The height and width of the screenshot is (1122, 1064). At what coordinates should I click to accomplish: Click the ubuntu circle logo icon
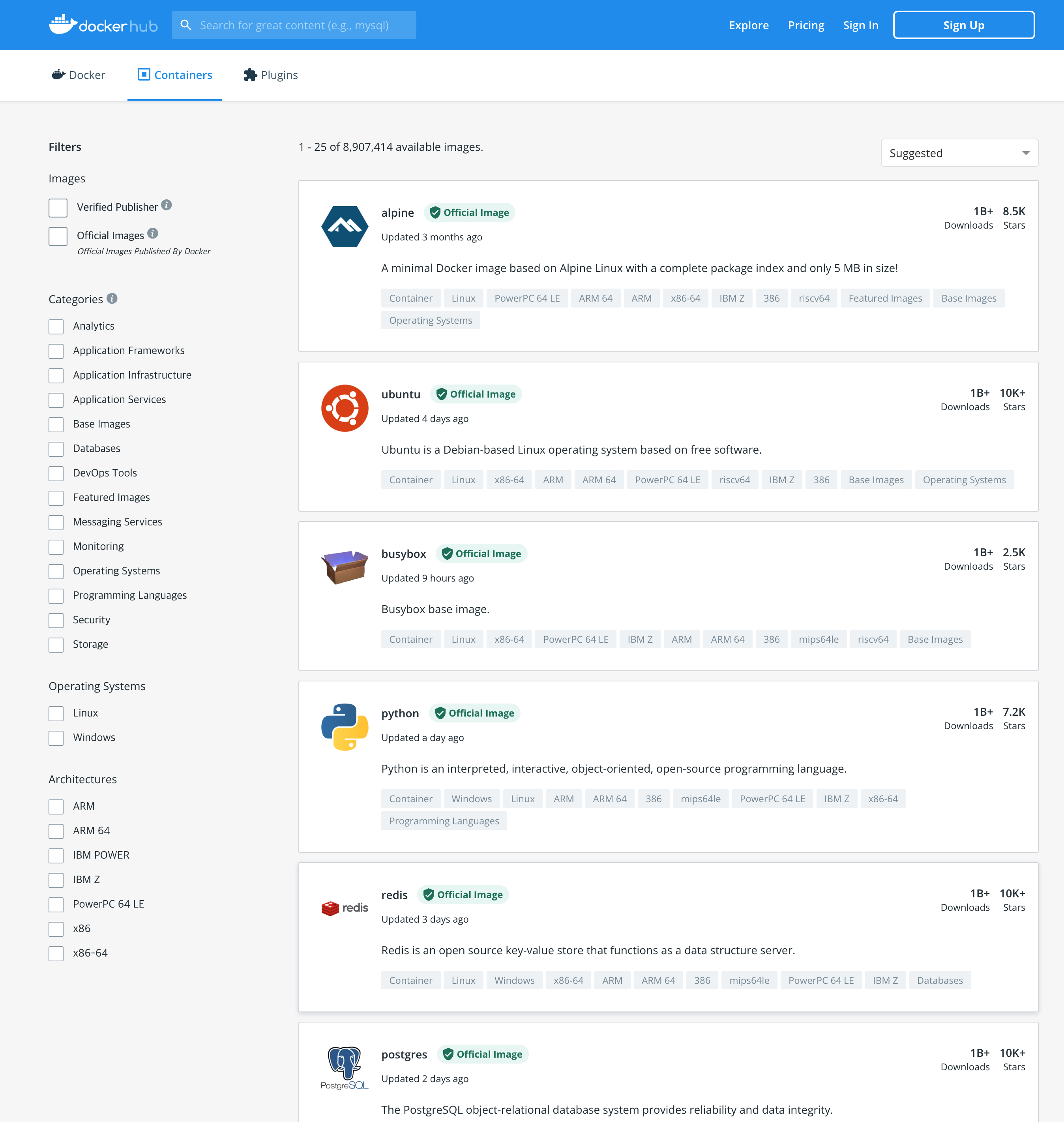344,408
